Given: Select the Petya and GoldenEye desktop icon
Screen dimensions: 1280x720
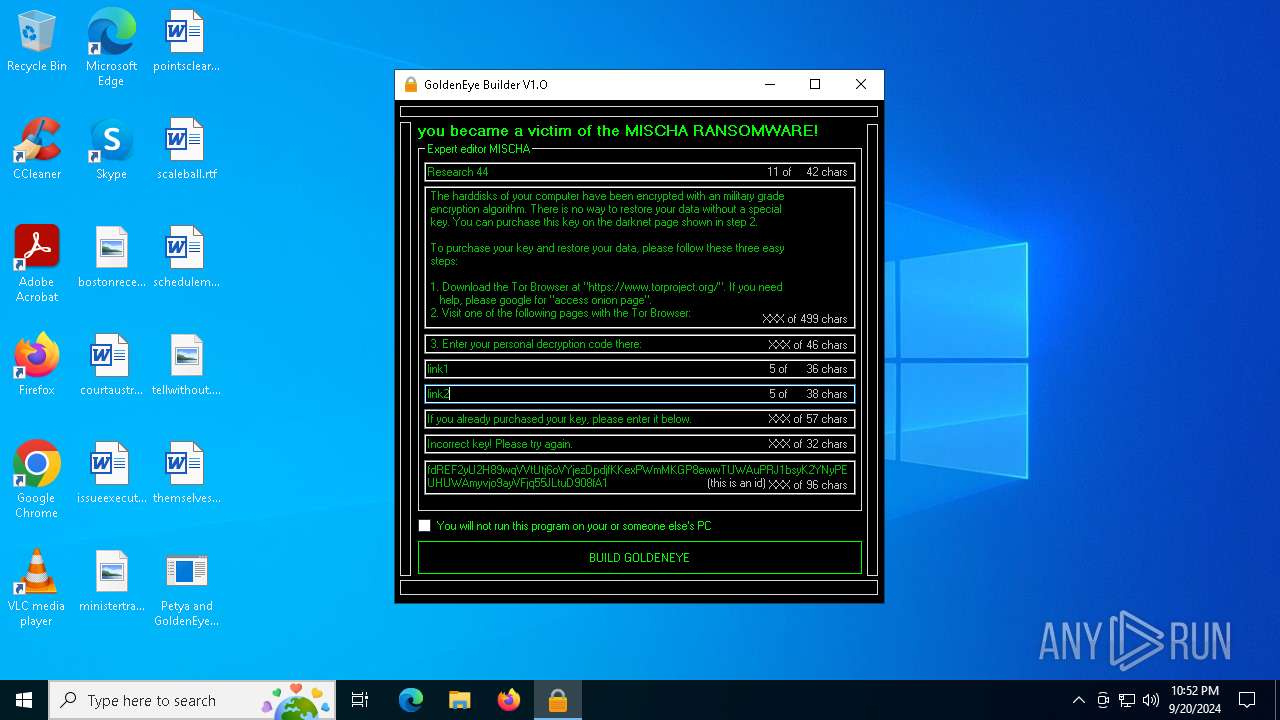Looking at the screenshot, I should click(x=186, y=589).
